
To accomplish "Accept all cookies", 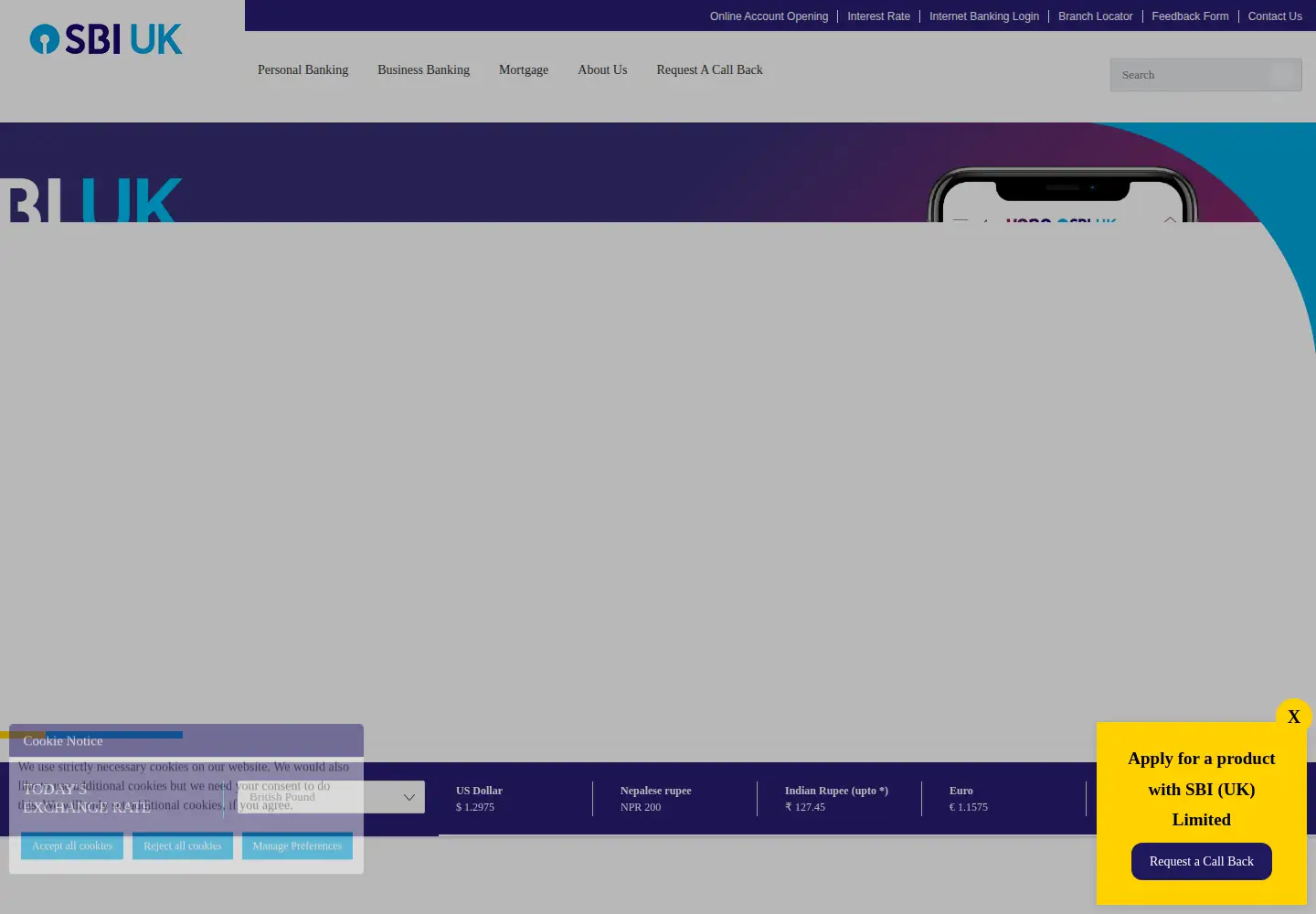I will click(x=72, y=845).
